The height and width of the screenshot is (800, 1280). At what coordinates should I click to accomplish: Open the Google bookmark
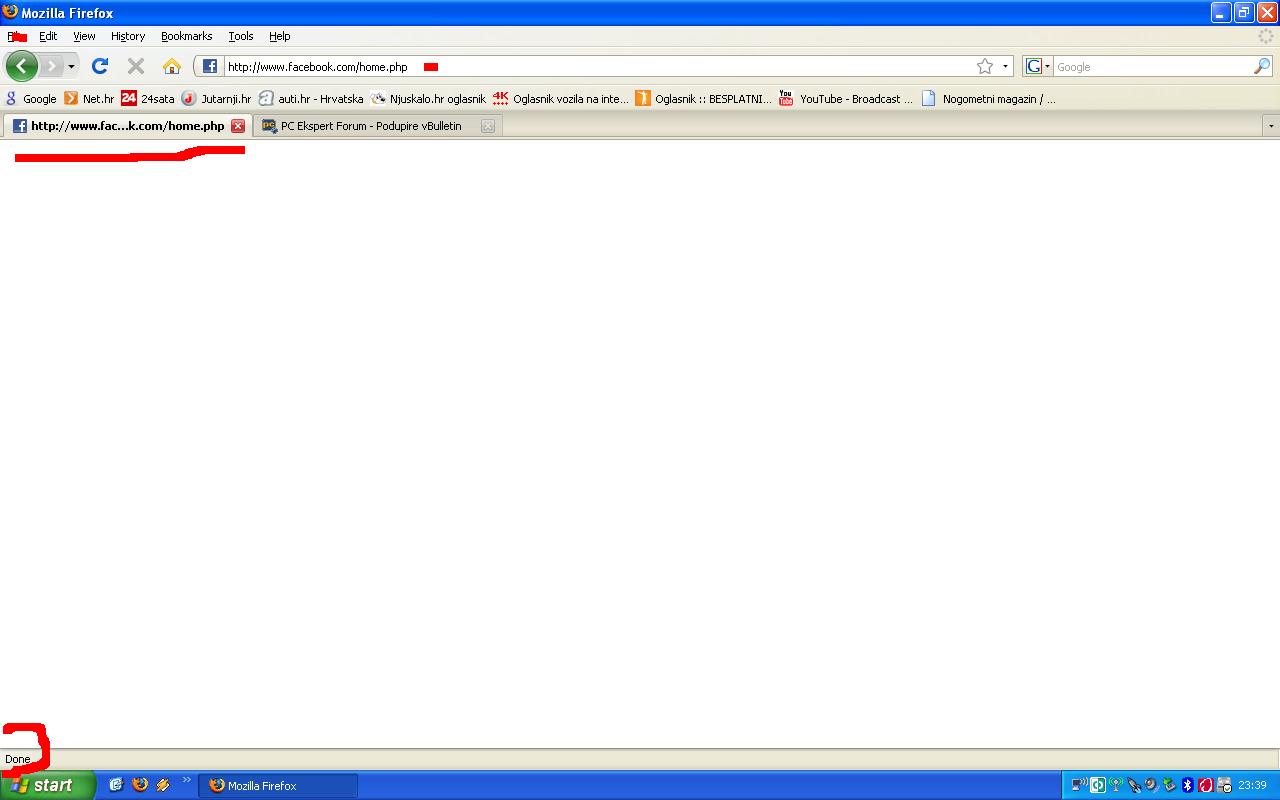[31, 99]
